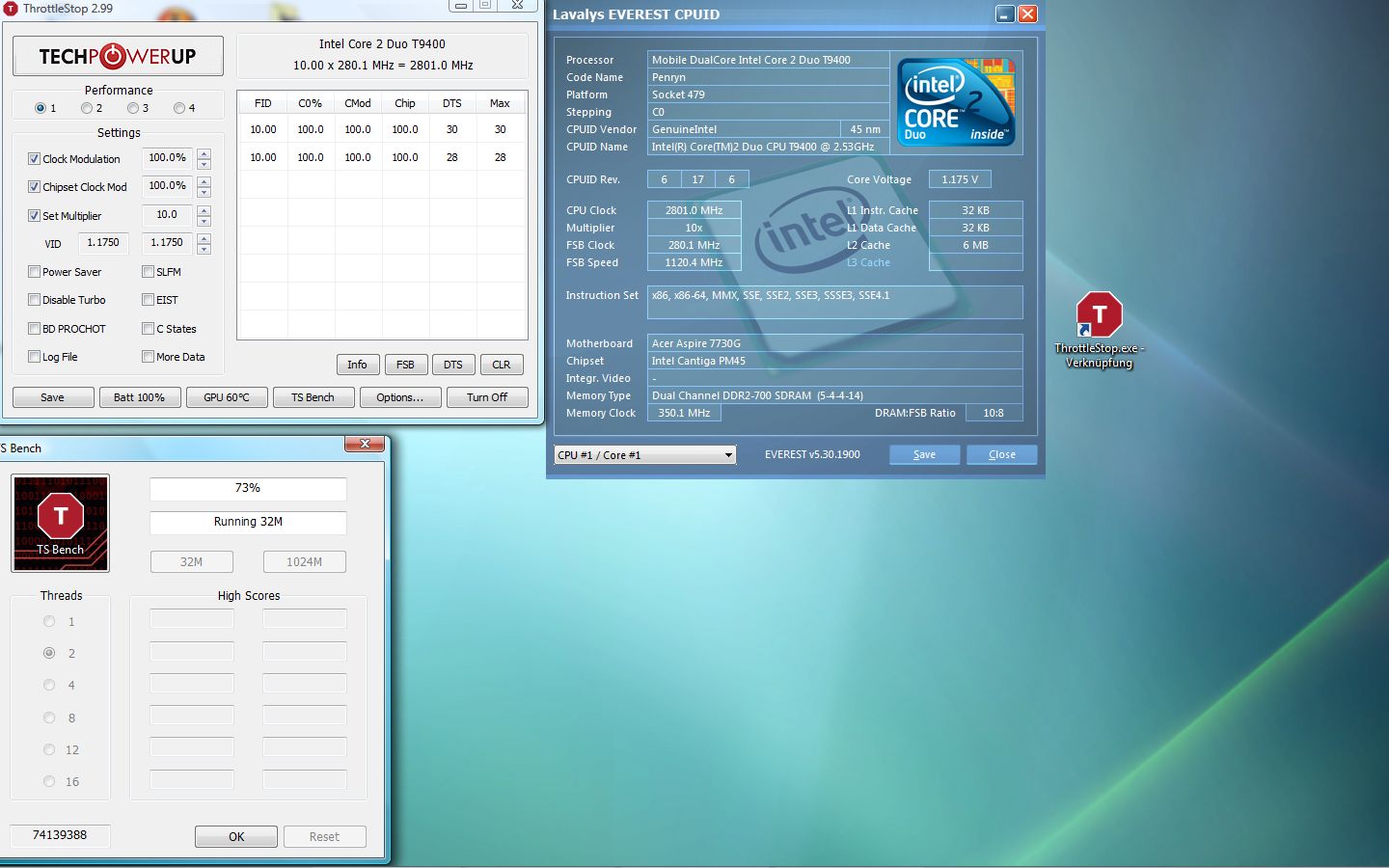Uncheck the Set Multiplier checkbox
This screenshot has height=868, width=1389.
35,216
